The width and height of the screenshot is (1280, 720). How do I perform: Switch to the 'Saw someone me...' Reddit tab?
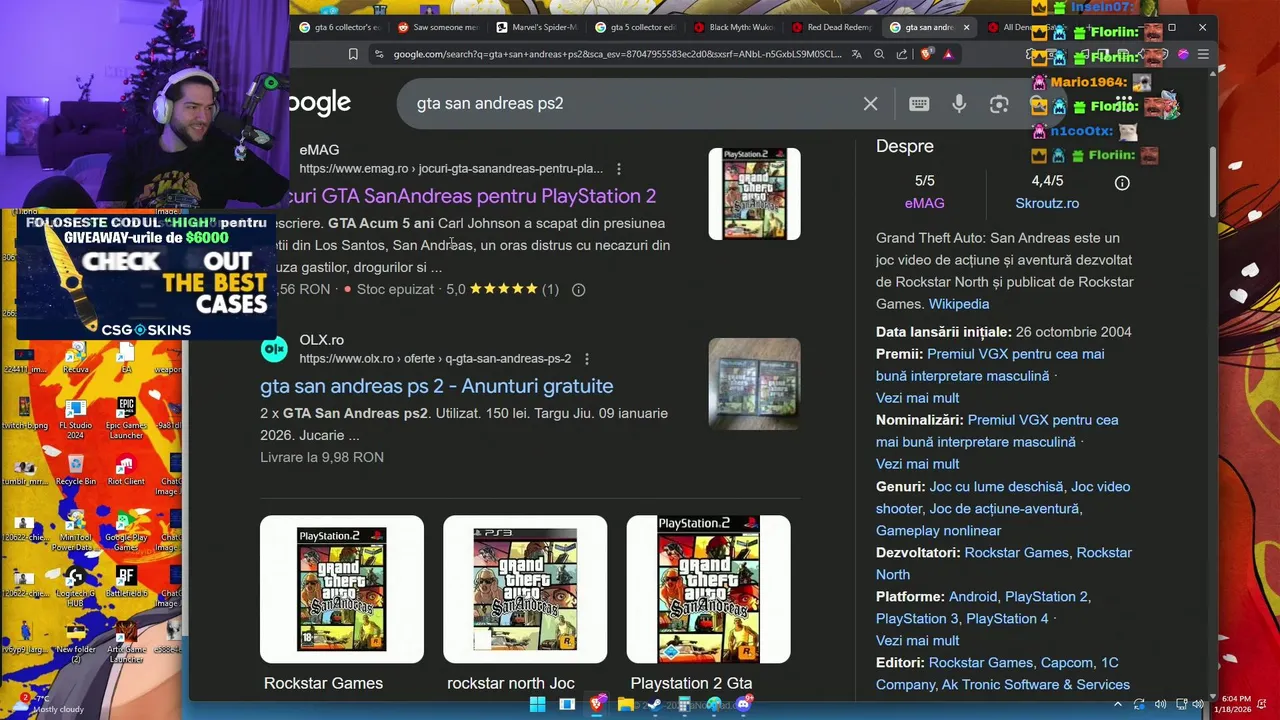pos(438,27)
